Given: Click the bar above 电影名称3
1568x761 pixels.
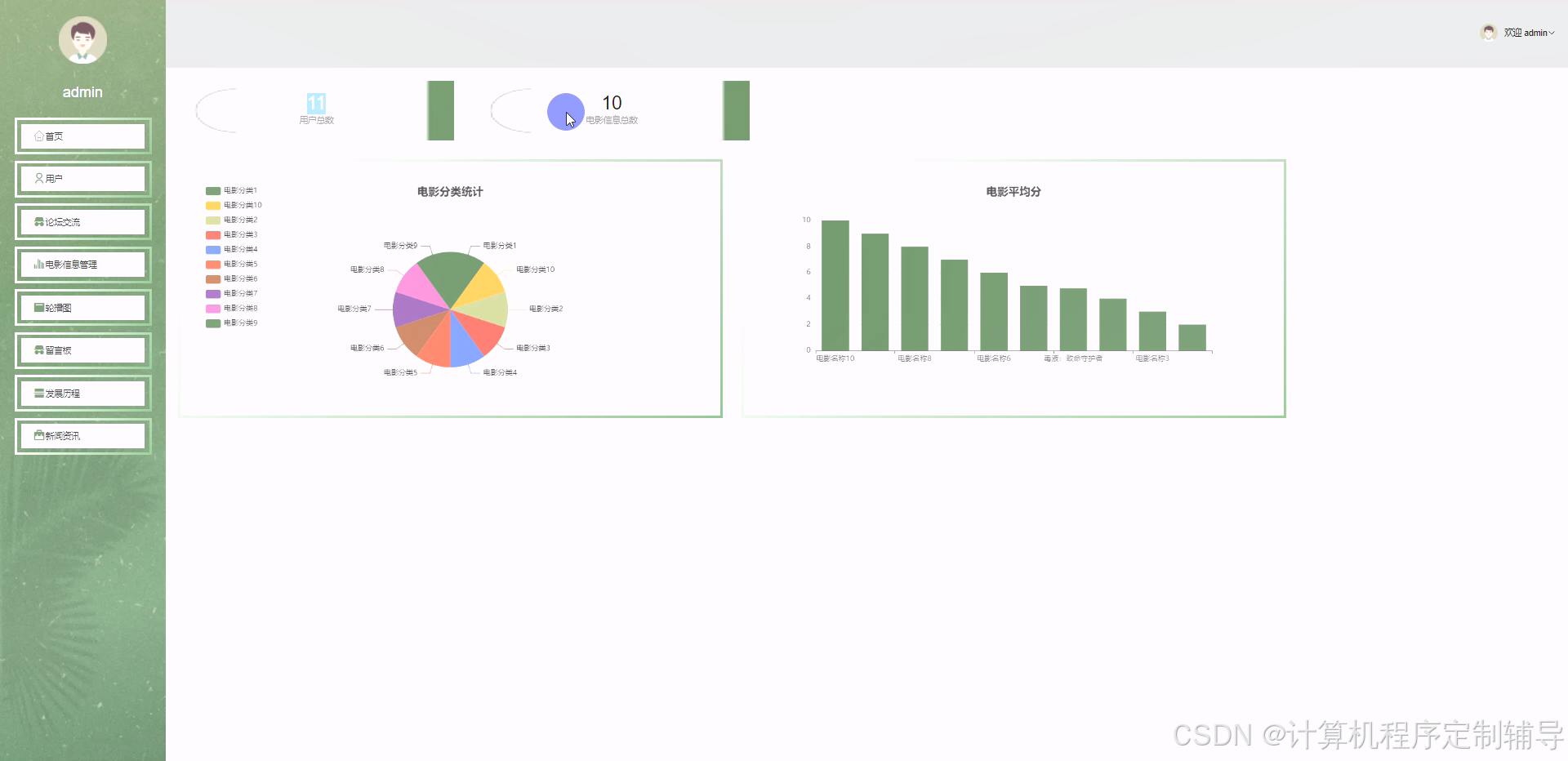Looking at the screenshot, I should pyautogui.click(x=1152, y=332).
